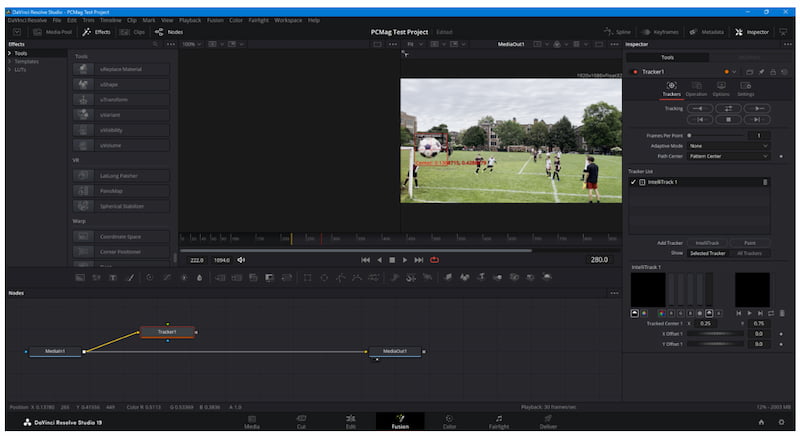Click search icon in Effects panel
The image size is (800, 436).
[x=156, y=44]
